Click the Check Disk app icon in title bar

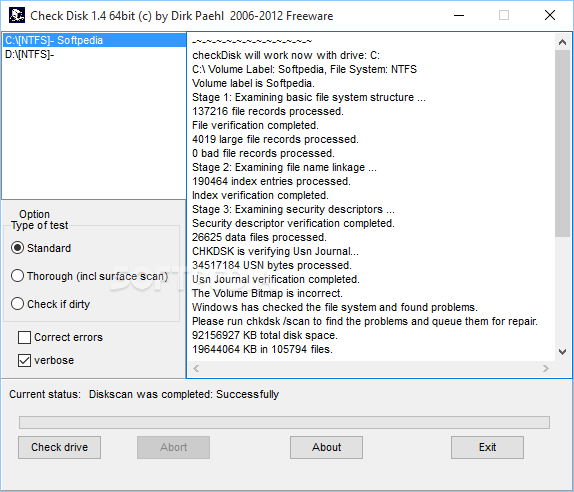[17, 15]
